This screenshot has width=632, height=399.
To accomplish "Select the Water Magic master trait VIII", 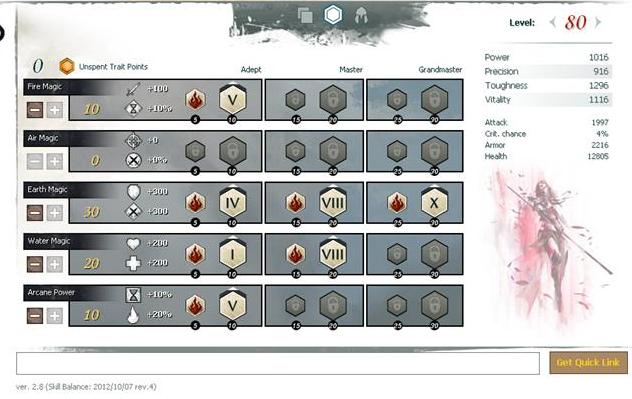I will point(333,254).
